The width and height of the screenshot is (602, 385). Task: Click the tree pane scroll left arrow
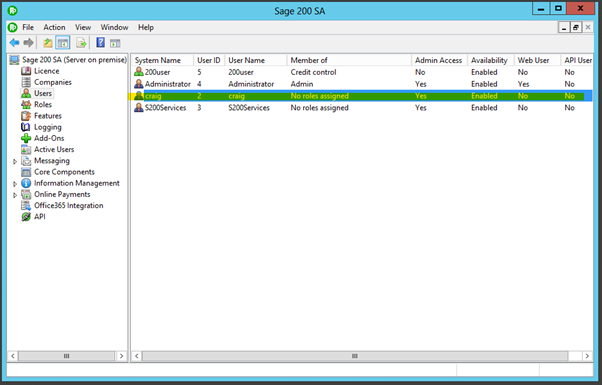pos(13,356)
